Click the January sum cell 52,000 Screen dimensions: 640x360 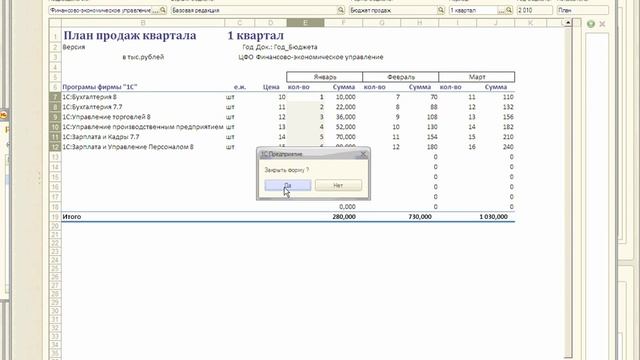345,127
